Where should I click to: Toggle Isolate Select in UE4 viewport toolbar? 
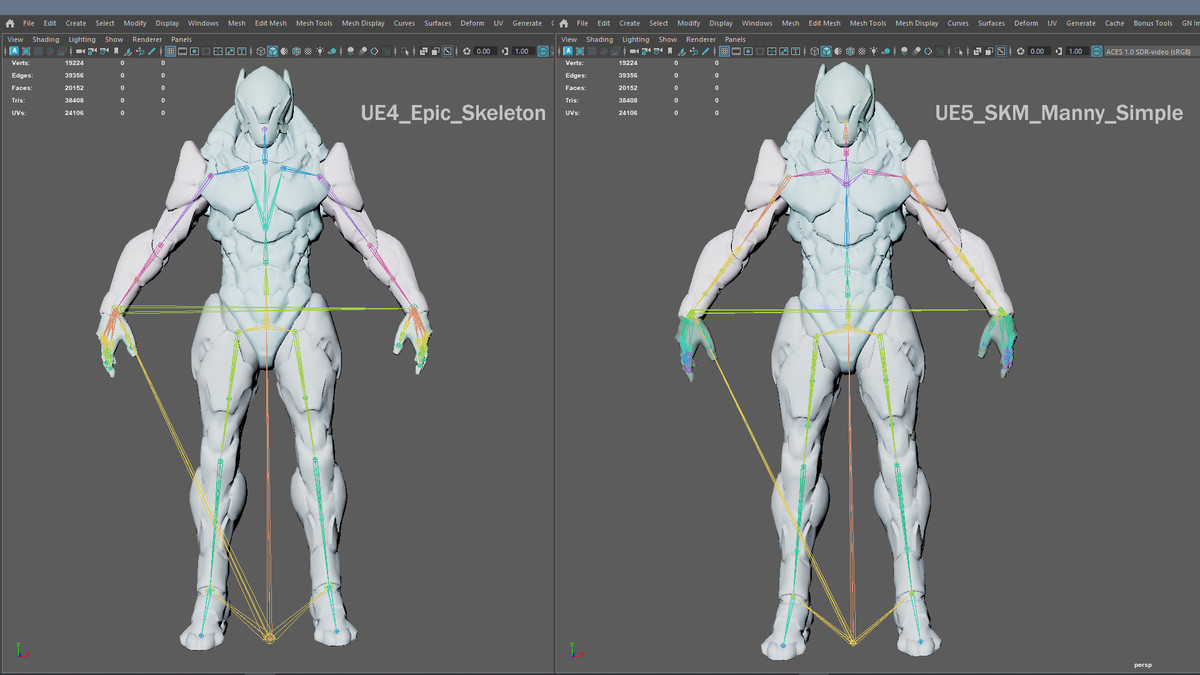pos(404,51)
